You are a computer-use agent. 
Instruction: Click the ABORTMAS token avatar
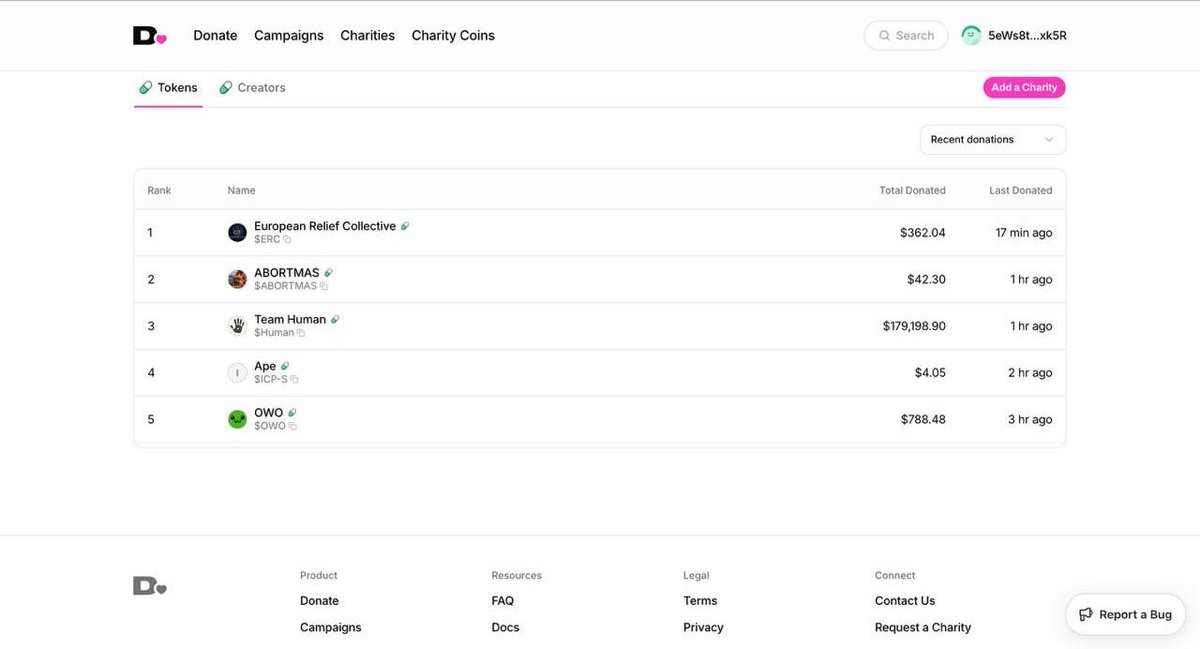click(x=237, y=279)
